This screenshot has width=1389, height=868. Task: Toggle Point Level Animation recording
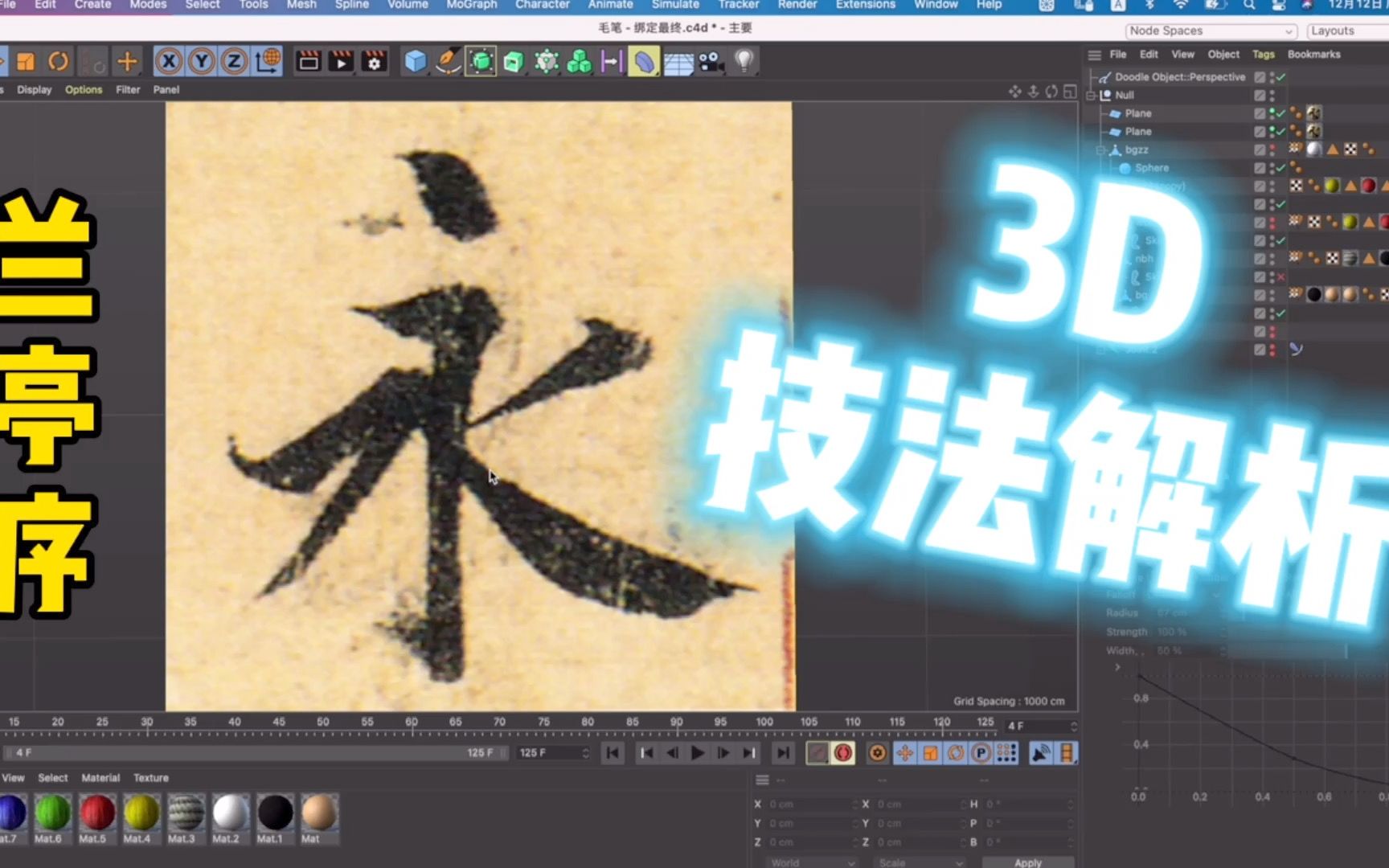coord(1006,753)
